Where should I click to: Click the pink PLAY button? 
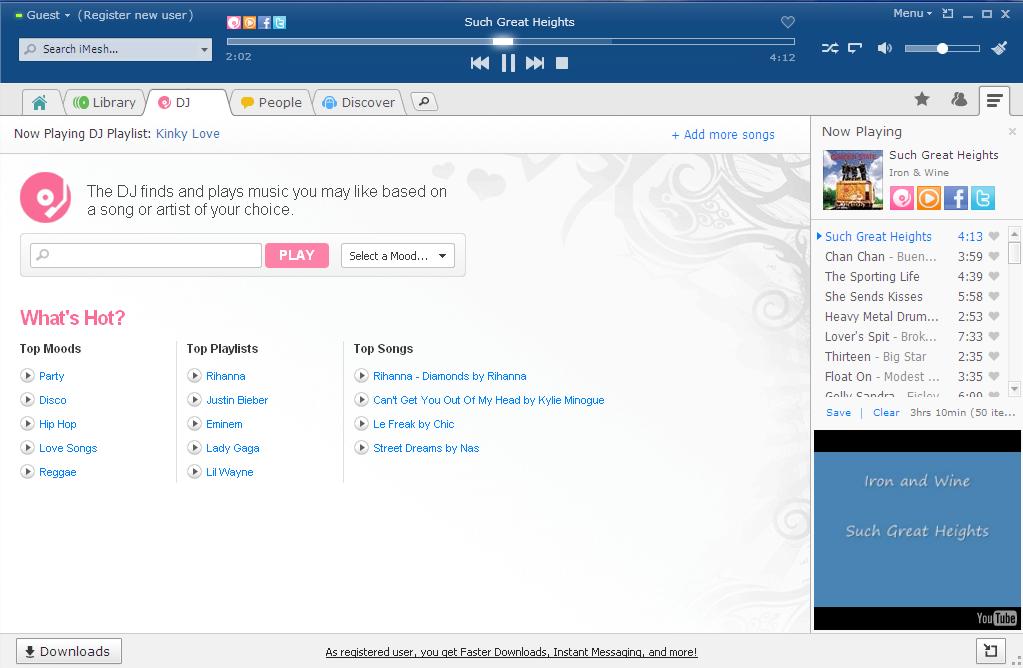coord(297,256)
